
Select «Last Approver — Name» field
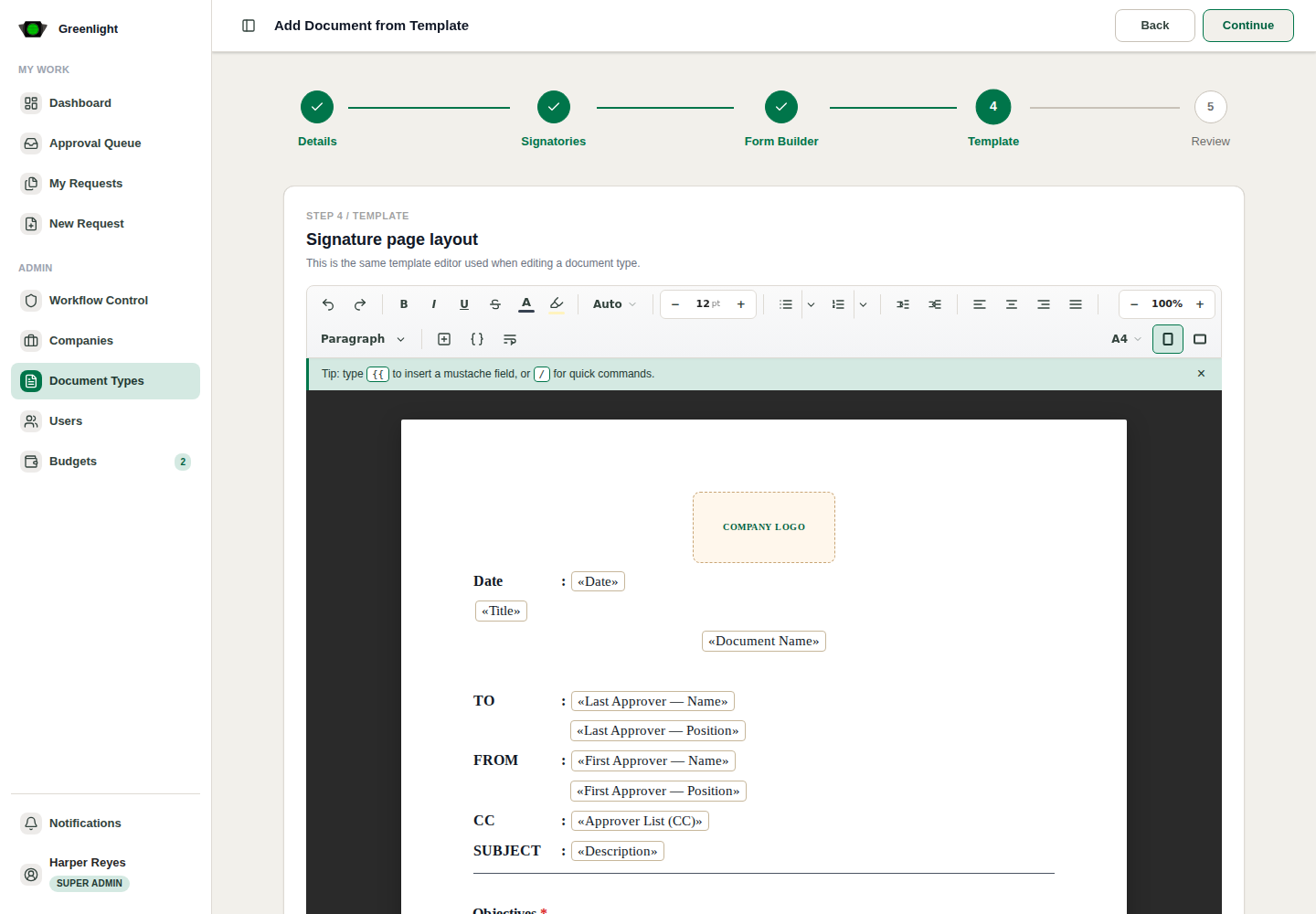click(x=653, y=701)
